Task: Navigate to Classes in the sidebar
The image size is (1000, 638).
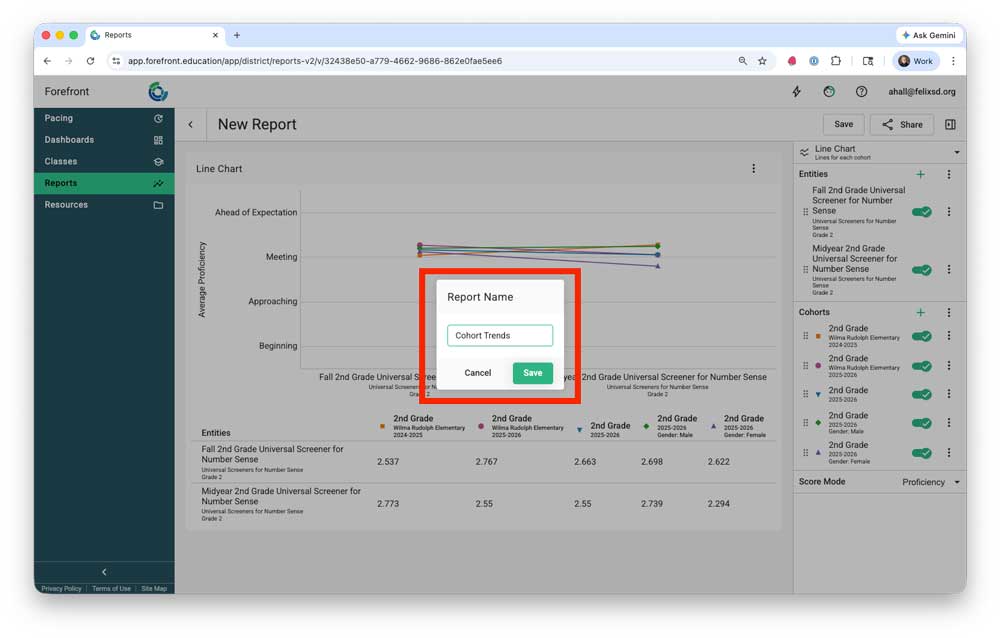Action: (x=61, y=161)
